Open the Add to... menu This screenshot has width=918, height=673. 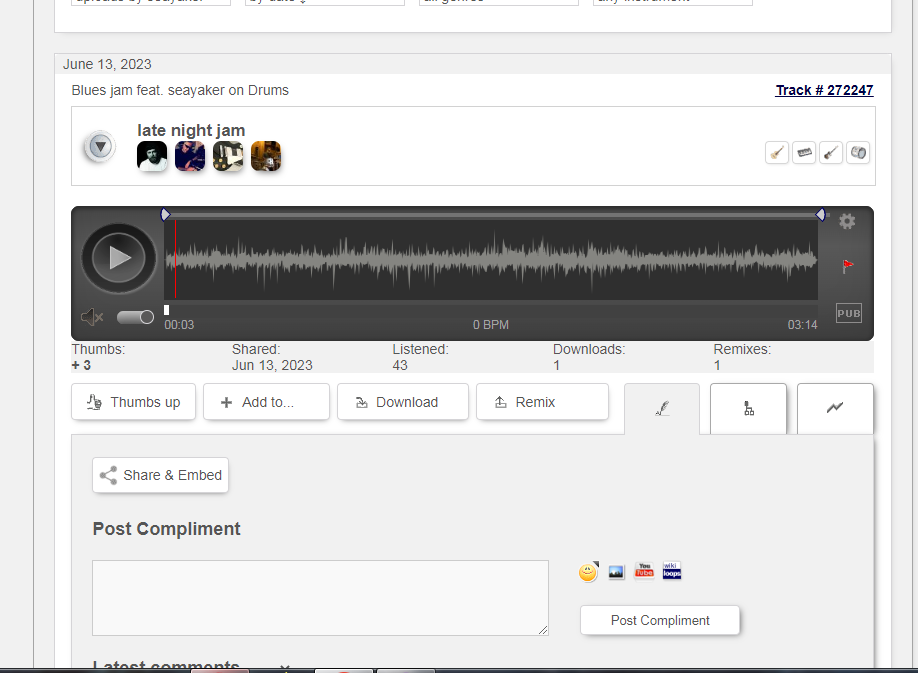[266, 402]
